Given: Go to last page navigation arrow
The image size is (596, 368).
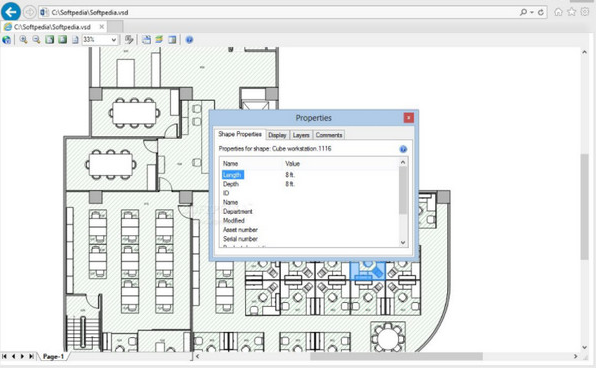Looking at the screenshot, I should (x=32, y=356).
